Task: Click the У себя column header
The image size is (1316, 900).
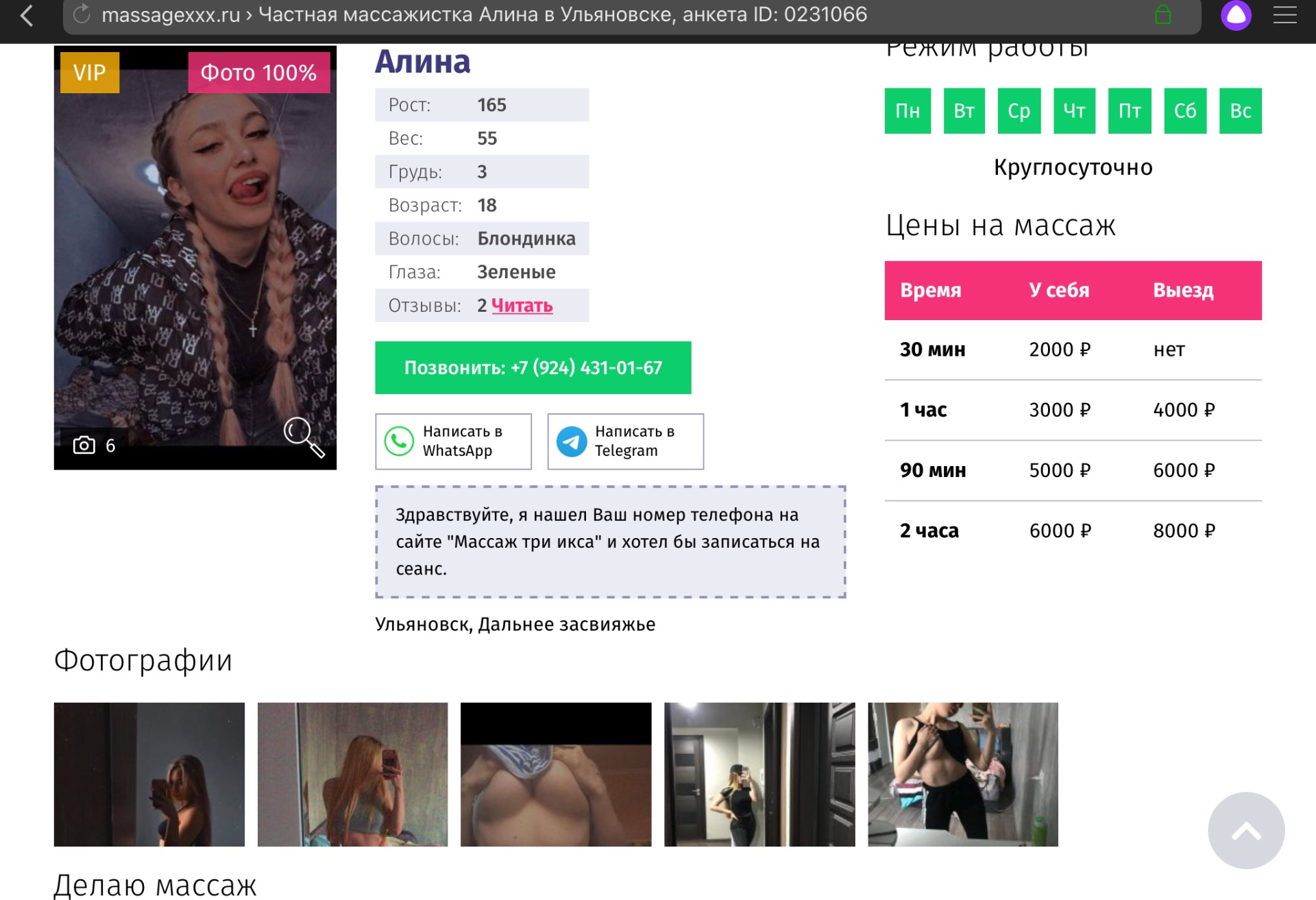Action: [x=1059, y=290]
